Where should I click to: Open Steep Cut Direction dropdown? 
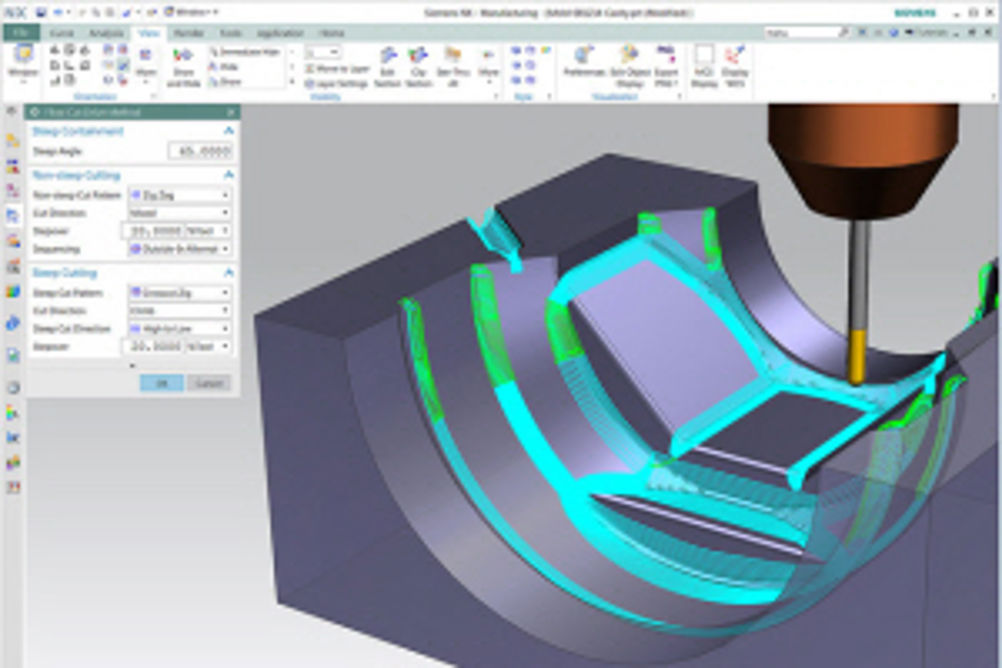(180, 329)
